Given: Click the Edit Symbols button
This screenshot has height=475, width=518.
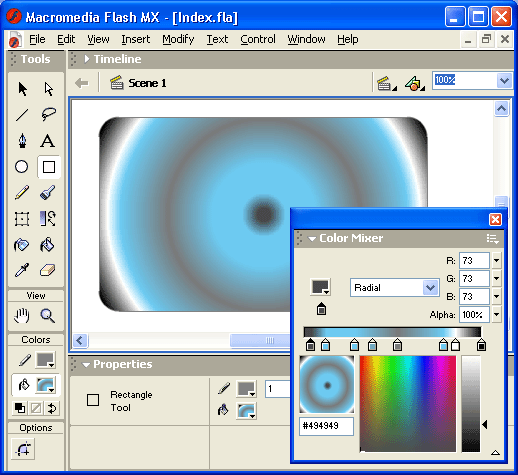Looking at the screenshot, I should coord(415,83).
